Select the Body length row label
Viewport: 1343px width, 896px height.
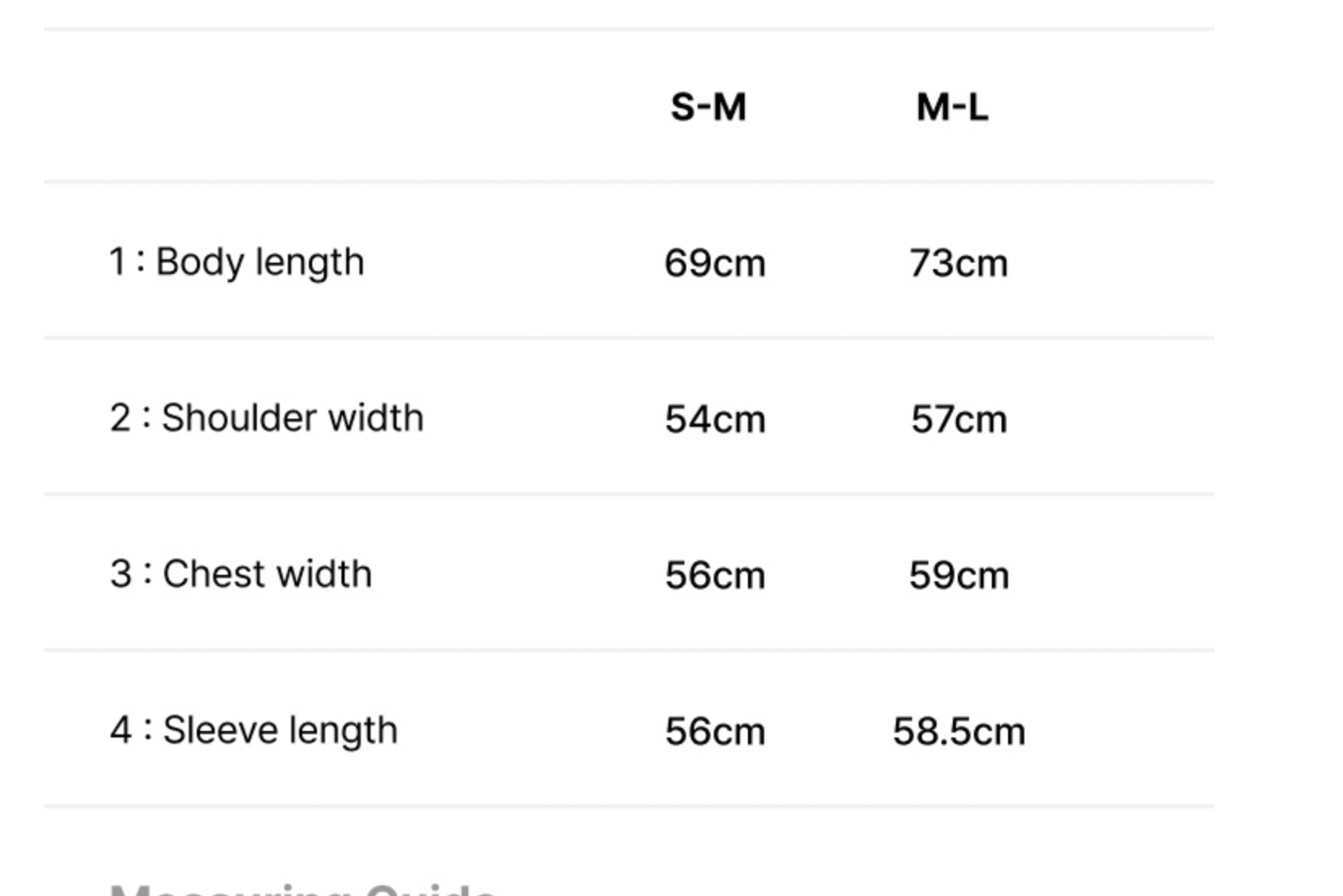pyautogui.click(x=237, y=263)
